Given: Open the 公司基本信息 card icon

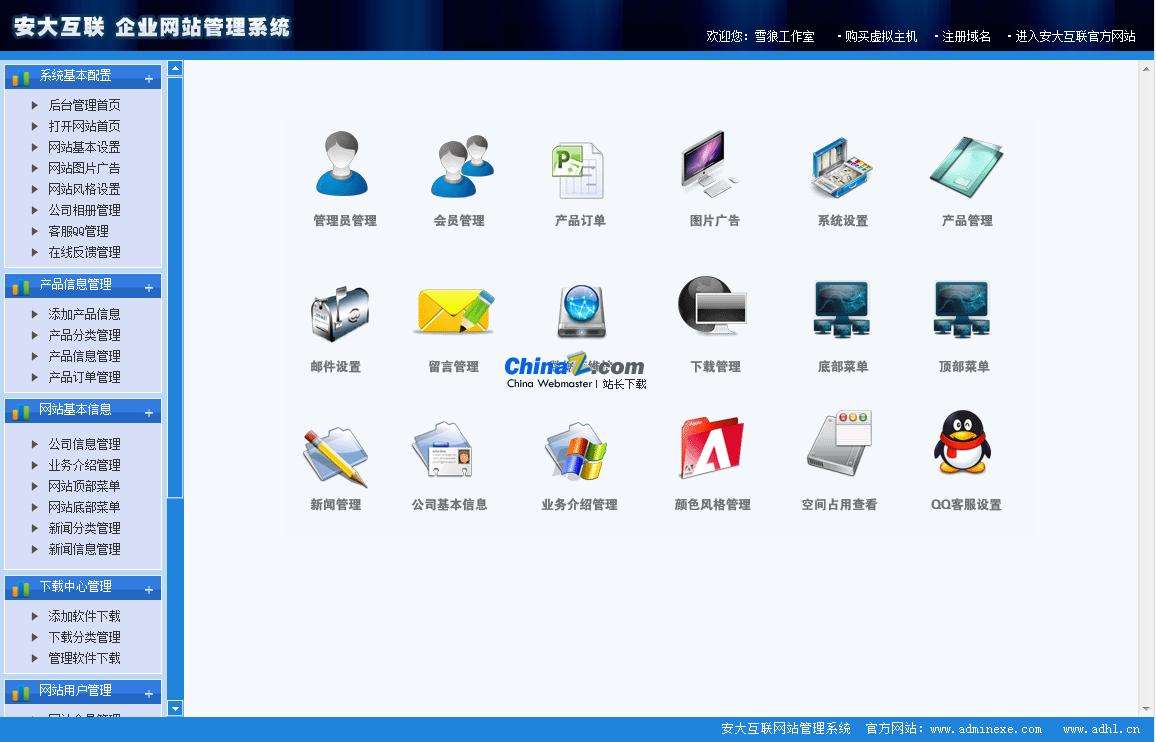Looking at the screenshot, I should 442,451.
